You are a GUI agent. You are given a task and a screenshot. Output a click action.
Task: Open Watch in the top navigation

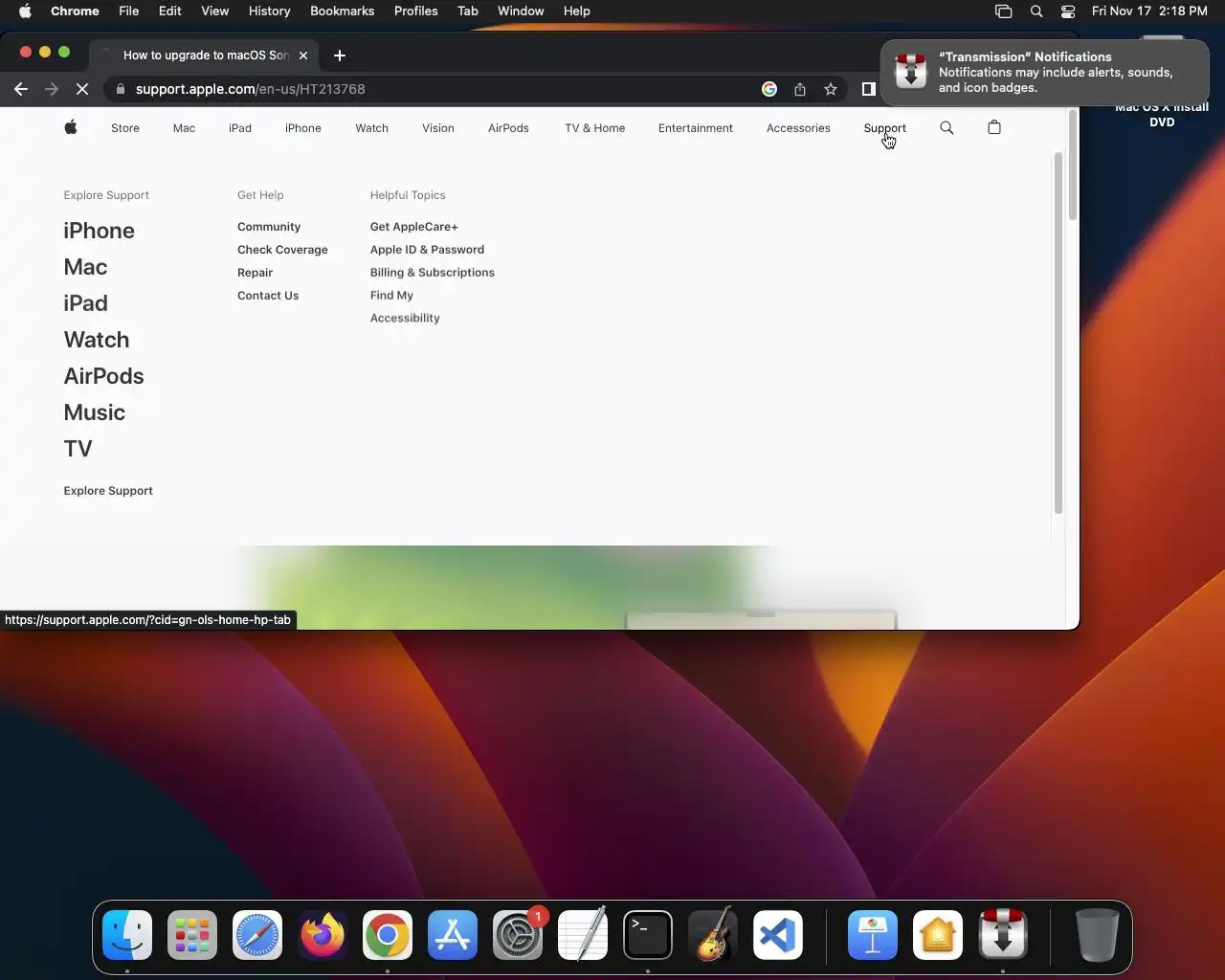[x=372, y=128]
